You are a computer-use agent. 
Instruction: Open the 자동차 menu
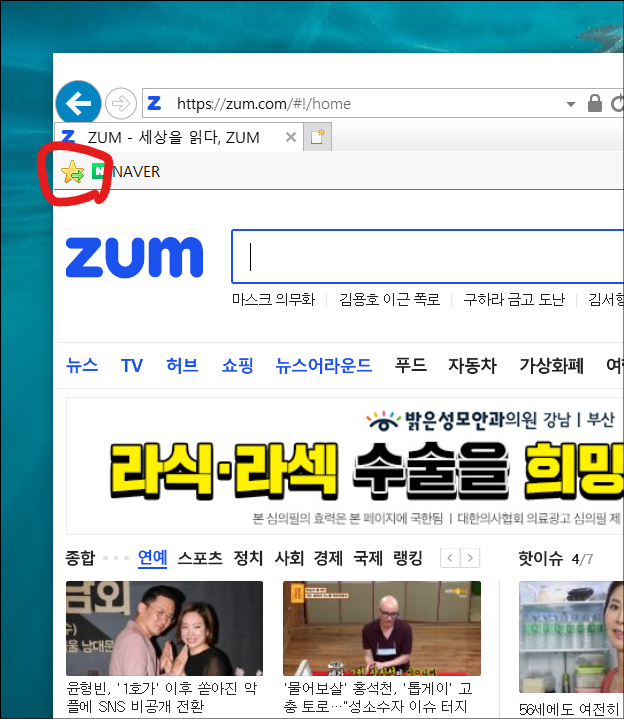(x=472, y=365)
